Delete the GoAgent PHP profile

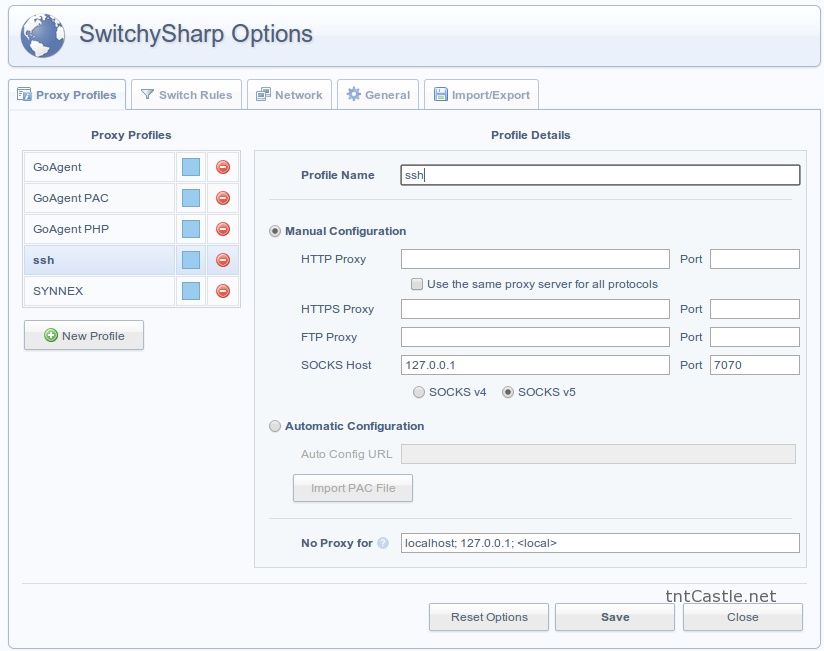pos(221,228)
